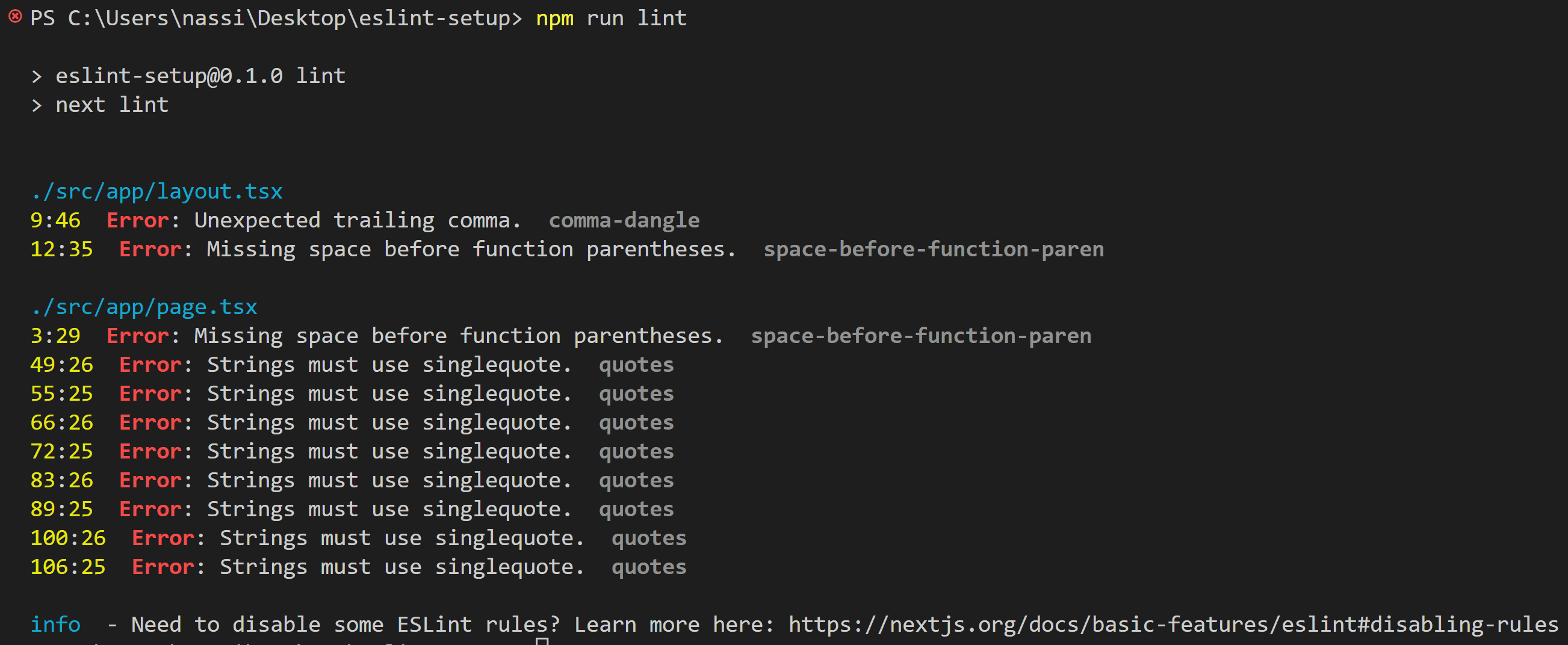Click the red command-failed error icon
1568x645 pixels.
point(15,16)
